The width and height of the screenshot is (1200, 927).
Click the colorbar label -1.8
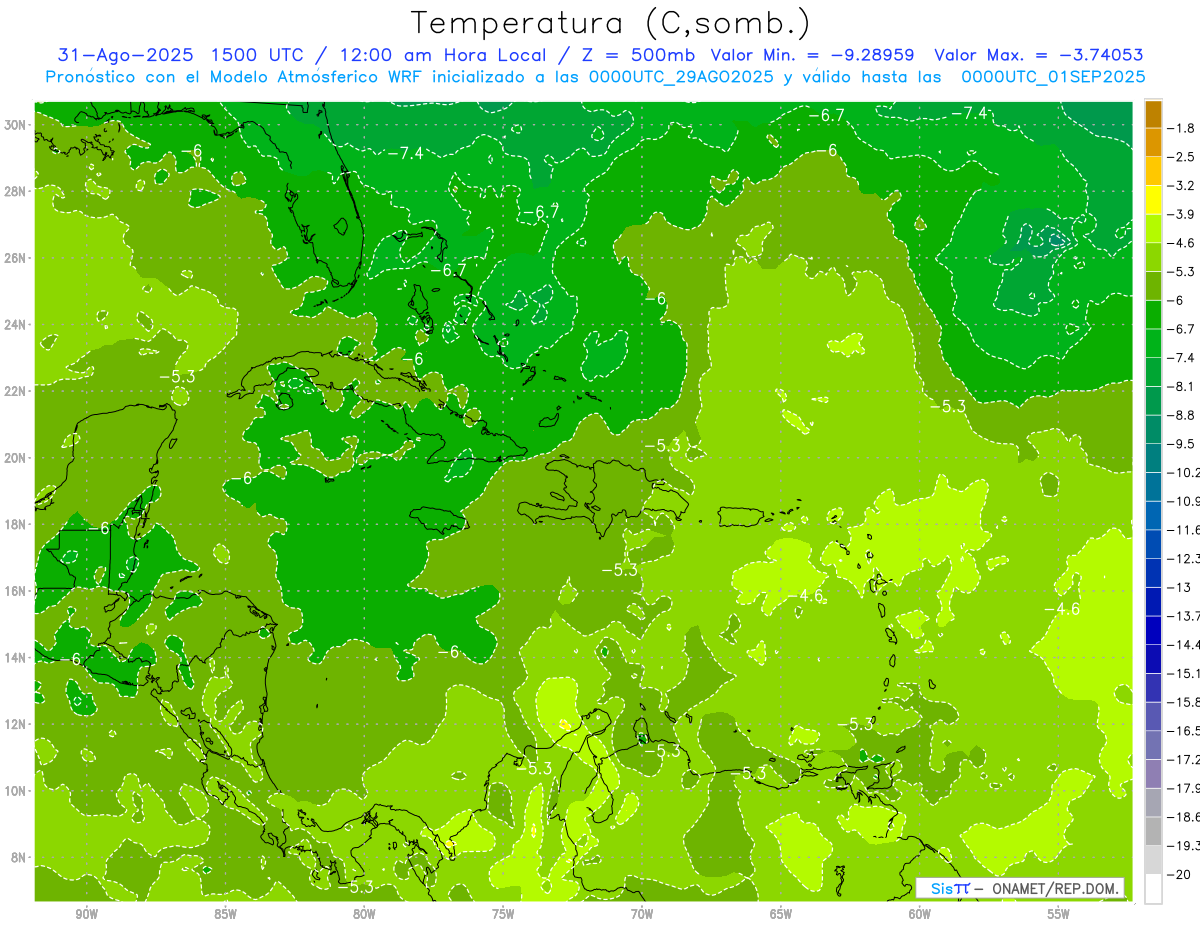tap(1181, 128)
